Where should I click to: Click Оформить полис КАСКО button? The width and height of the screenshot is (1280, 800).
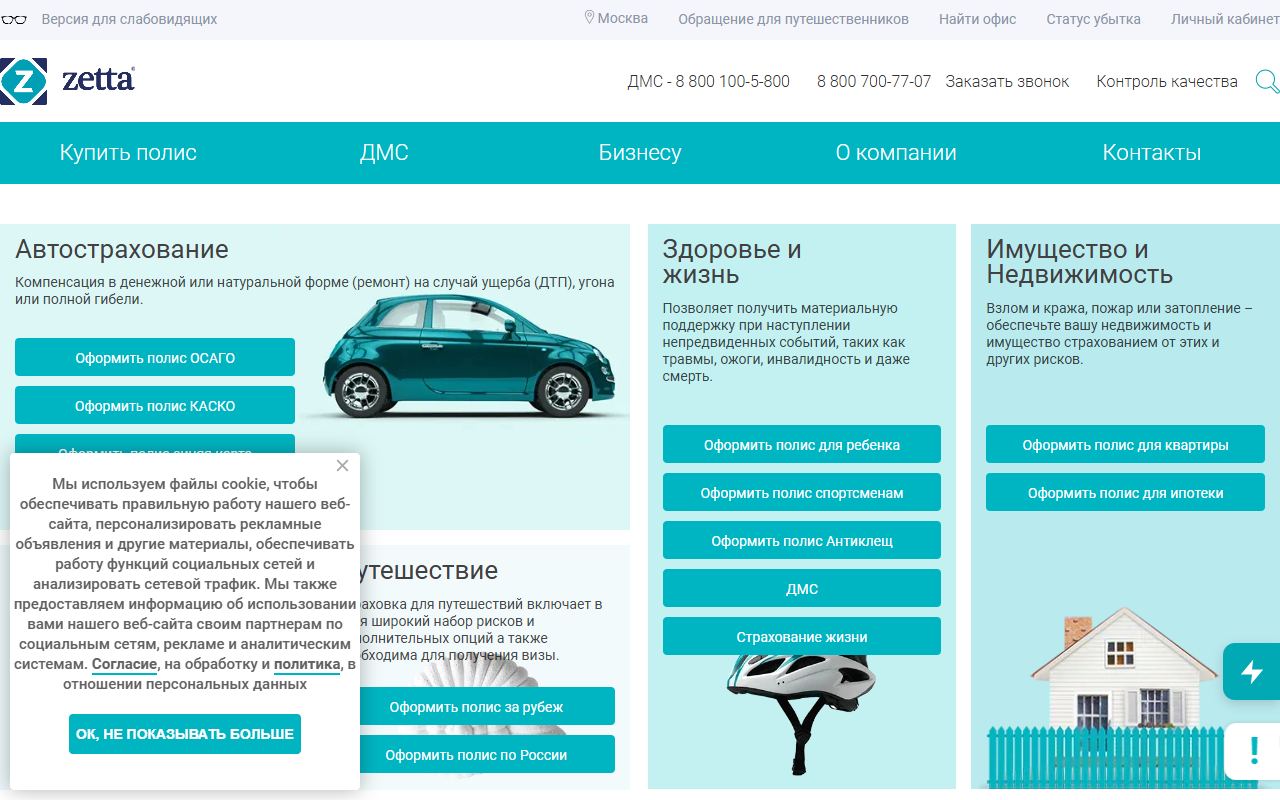point(155,405)
